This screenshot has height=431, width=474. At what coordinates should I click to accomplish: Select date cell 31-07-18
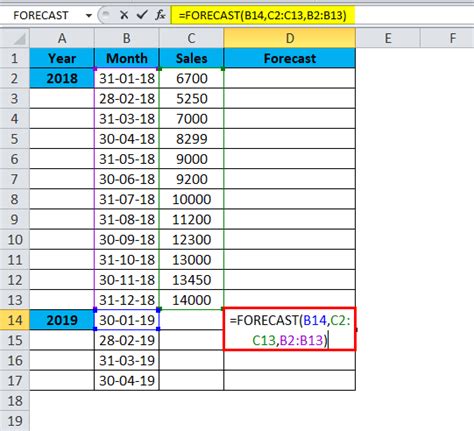coord(127,199)
